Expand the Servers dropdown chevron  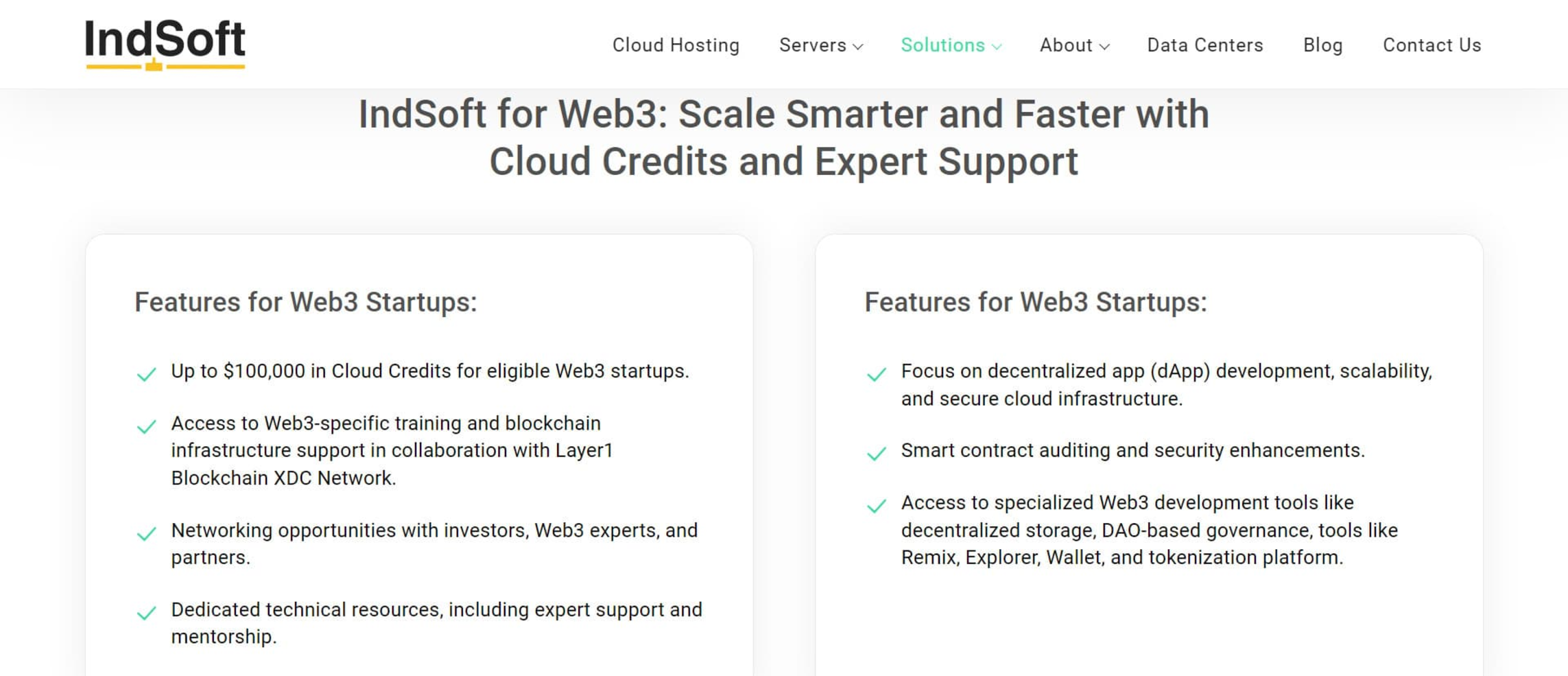click(x=857, y=47)
